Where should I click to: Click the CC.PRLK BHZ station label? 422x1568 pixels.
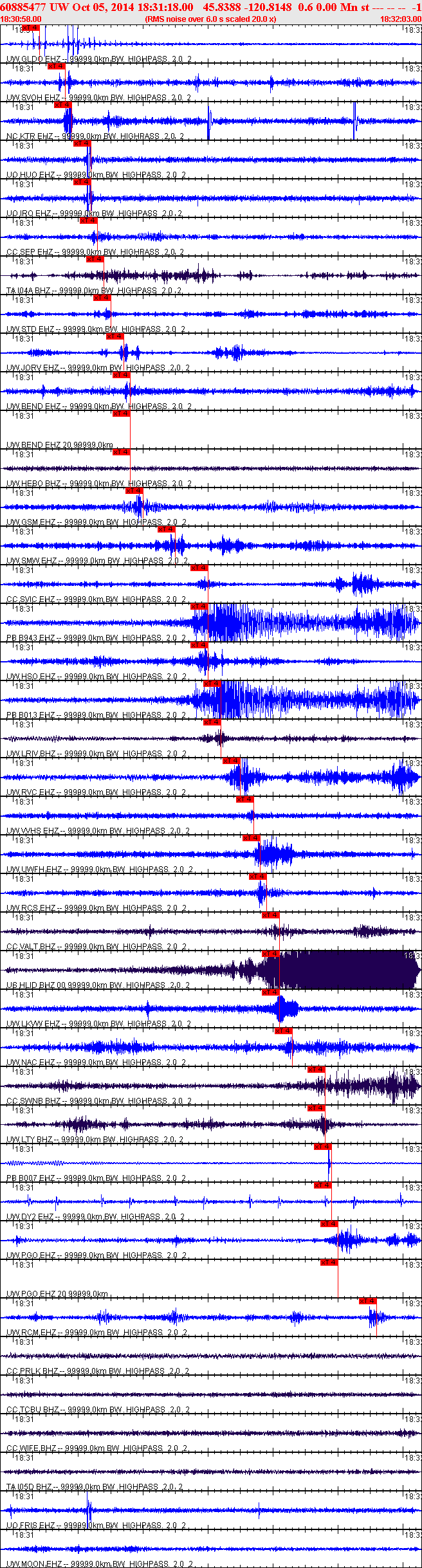[x=32, y=1371]
